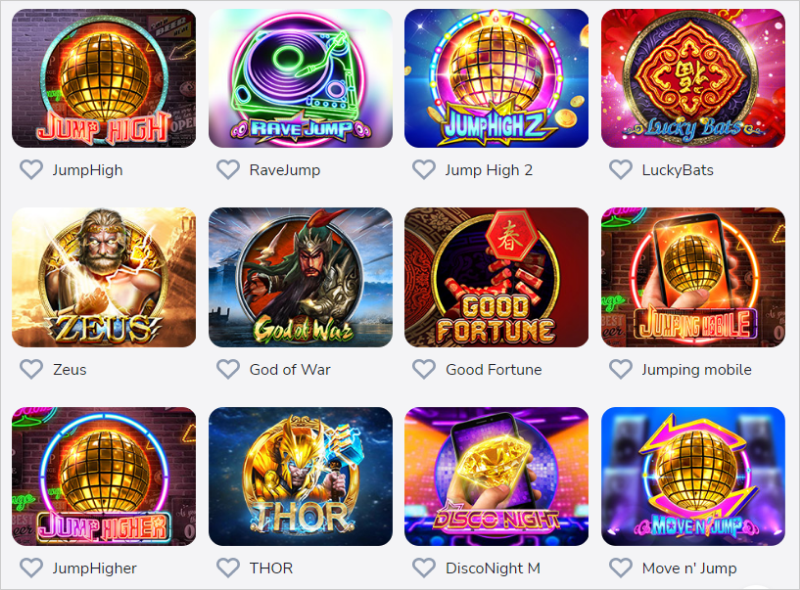Add Jump High 2 to favorites
The height and width of the screenshot is (590, 800).
[424, 170]
